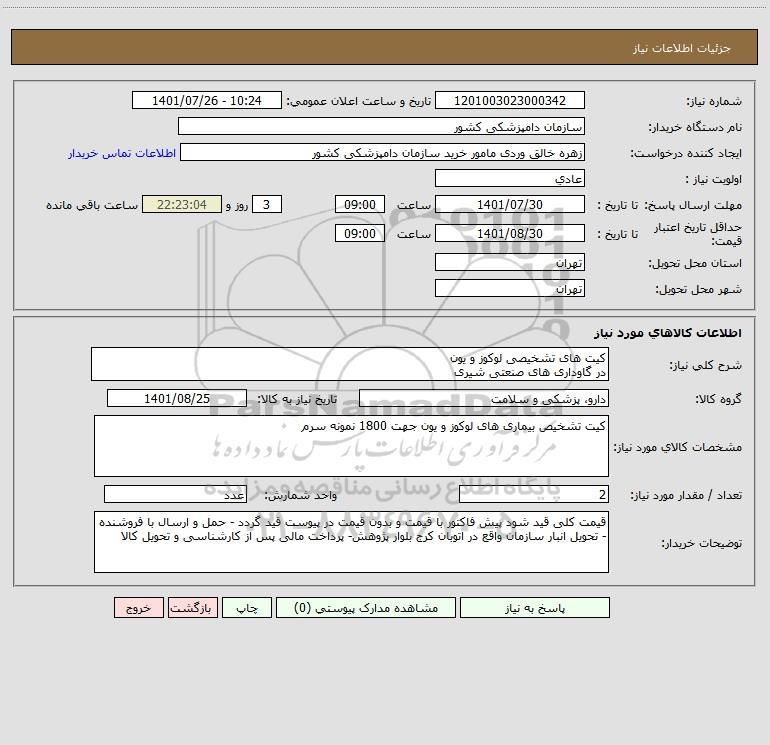Click the label حداقل تاریخ اعتبار قیمت
This screenshot has width=770, height=745.
tap(698, 234)
